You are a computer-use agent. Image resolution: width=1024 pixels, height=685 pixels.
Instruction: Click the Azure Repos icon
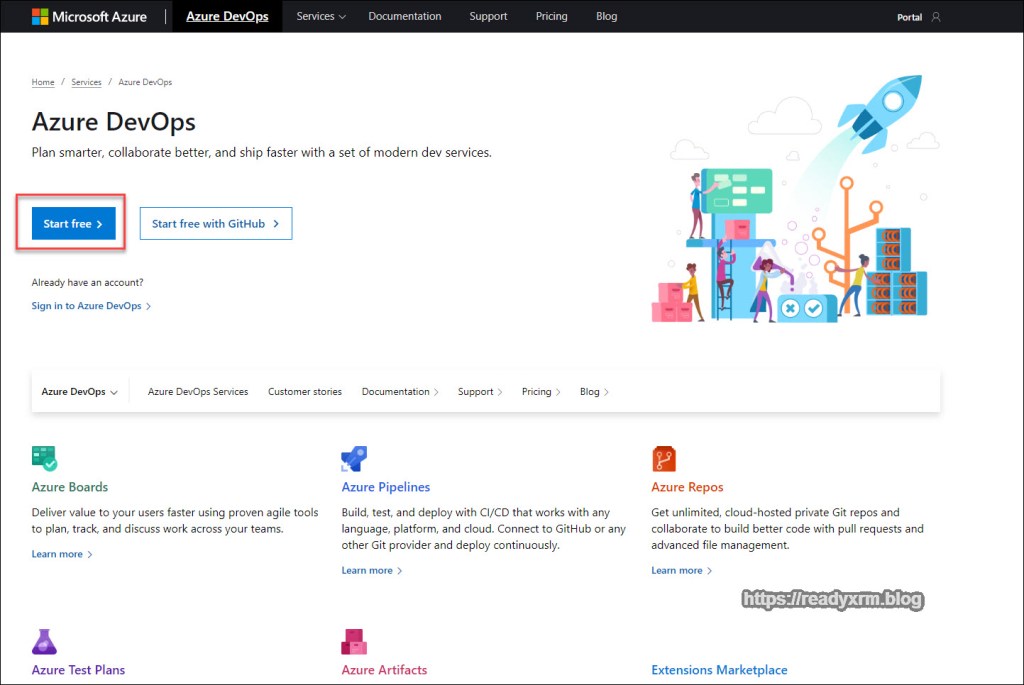pyautogui.click(x=664, y=459)
